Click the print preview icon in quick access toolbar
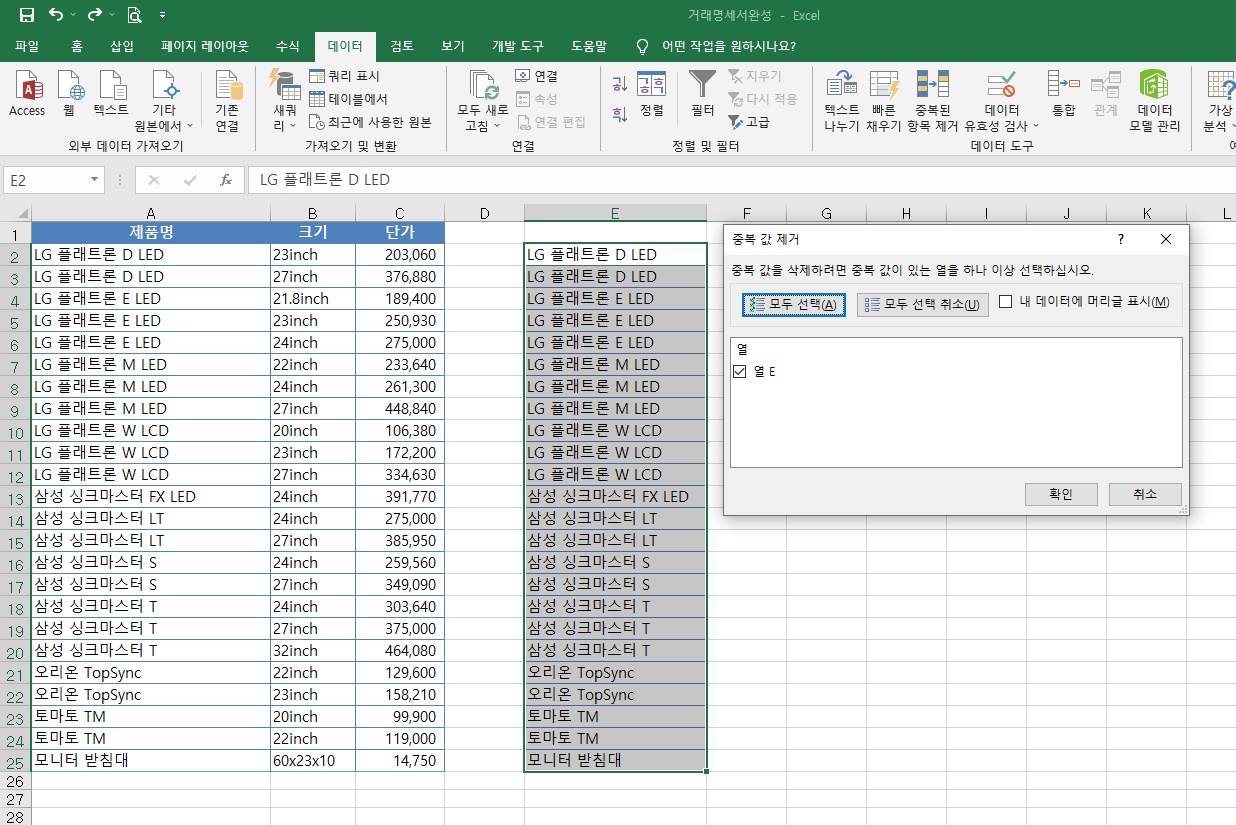The width and height of the screenshot is (1236, 825). (134, 15)
